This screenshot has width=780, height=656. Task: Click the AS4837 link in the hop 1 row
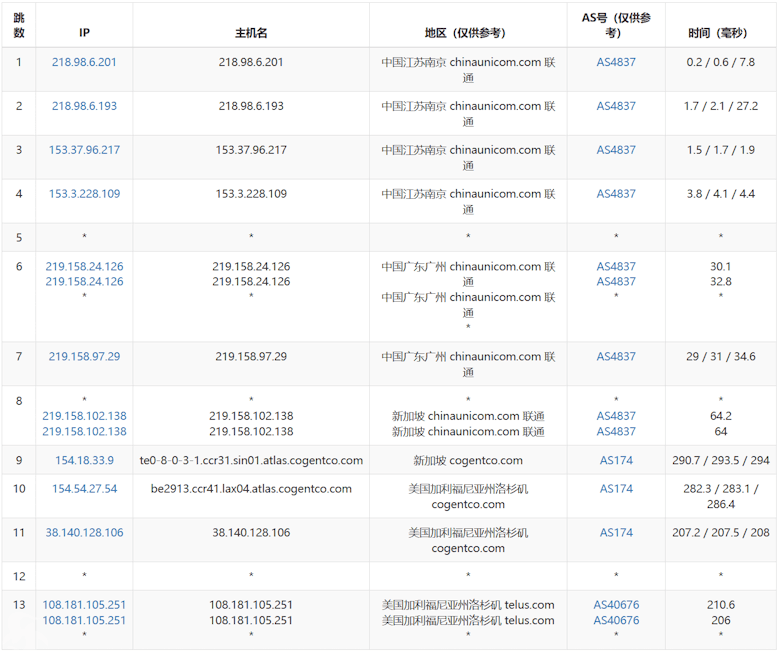coord(616,62)
